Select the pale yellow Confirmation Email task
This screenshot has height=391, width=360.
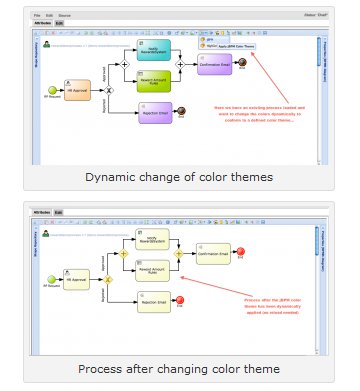(x=213, y=254)
